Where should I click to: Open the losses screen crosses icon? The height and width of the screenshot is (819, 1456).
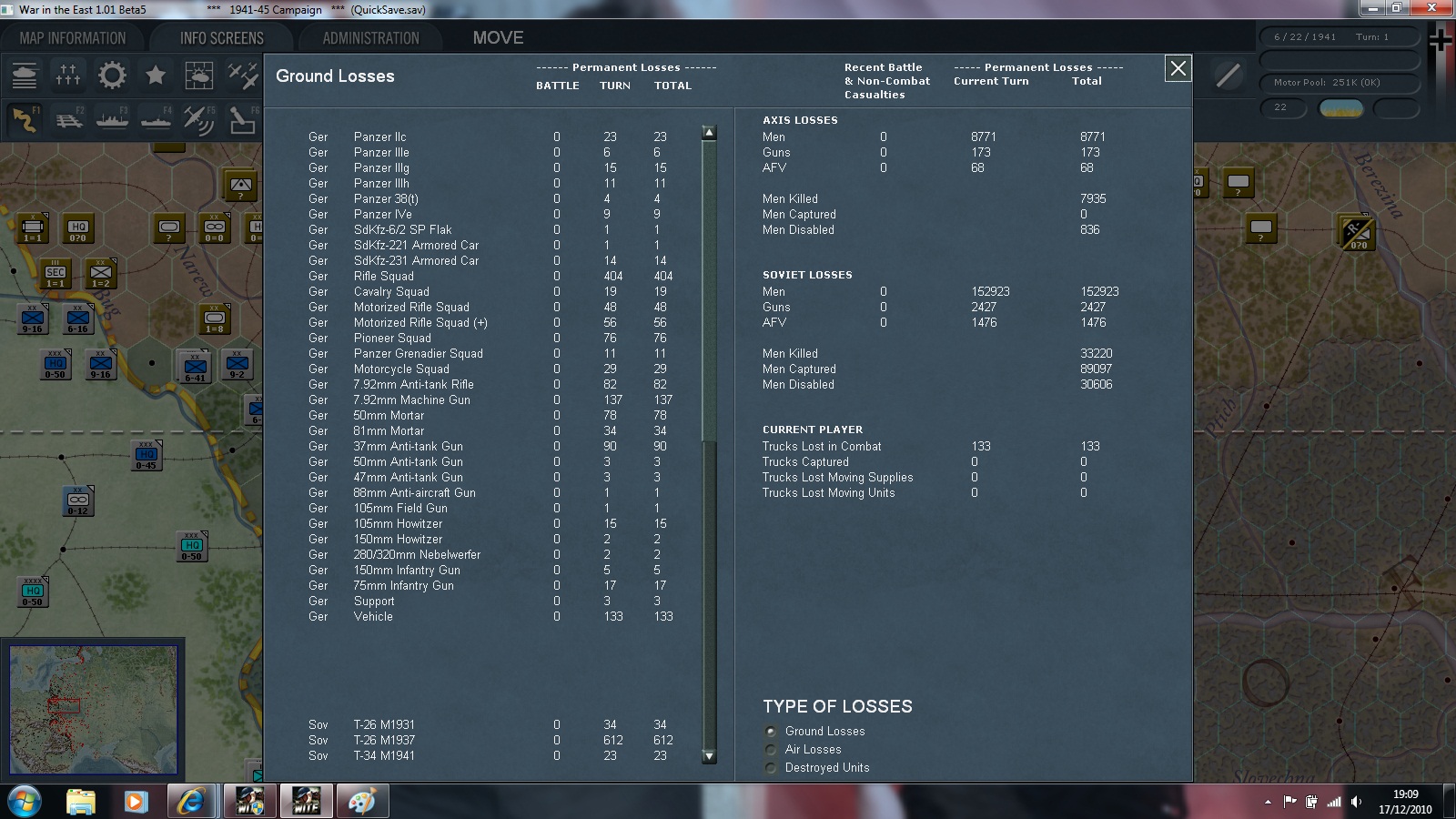(68, 75)
